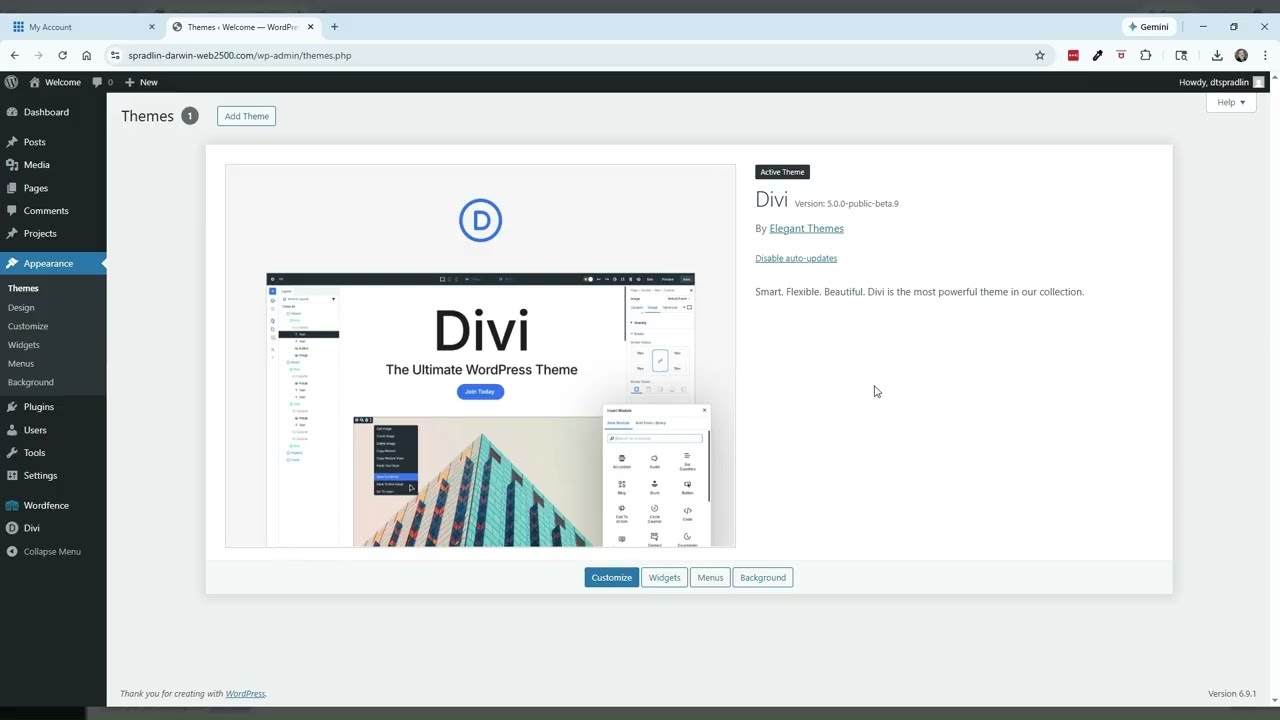
Task: Open the Widgets submenu item in sidebar
Action: click(24, 345)
